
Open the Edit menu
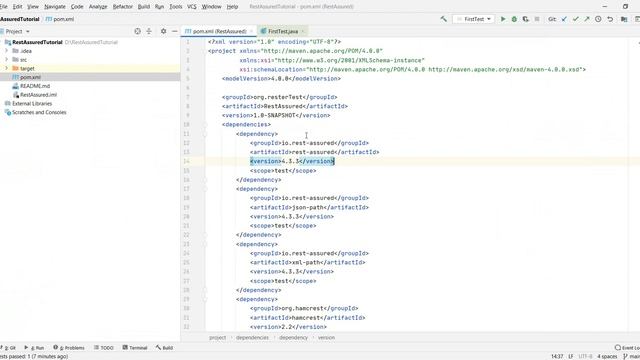tap(18, 7)
